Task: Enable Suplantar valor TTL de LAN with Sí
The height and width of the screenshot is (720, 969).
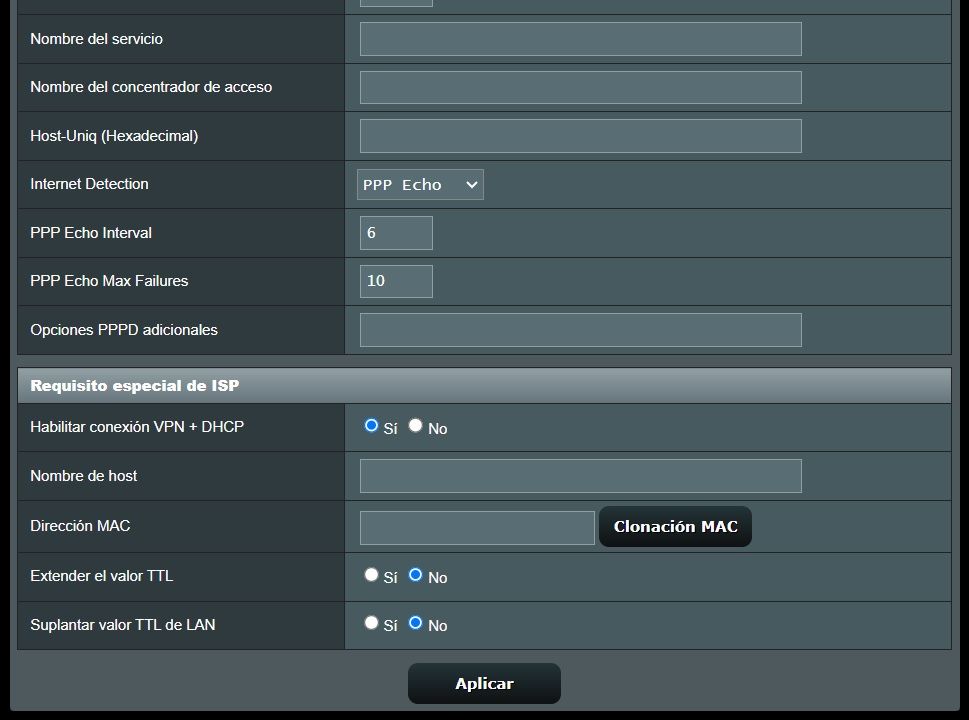Action: pyautogui.click(x=371, y=623)
